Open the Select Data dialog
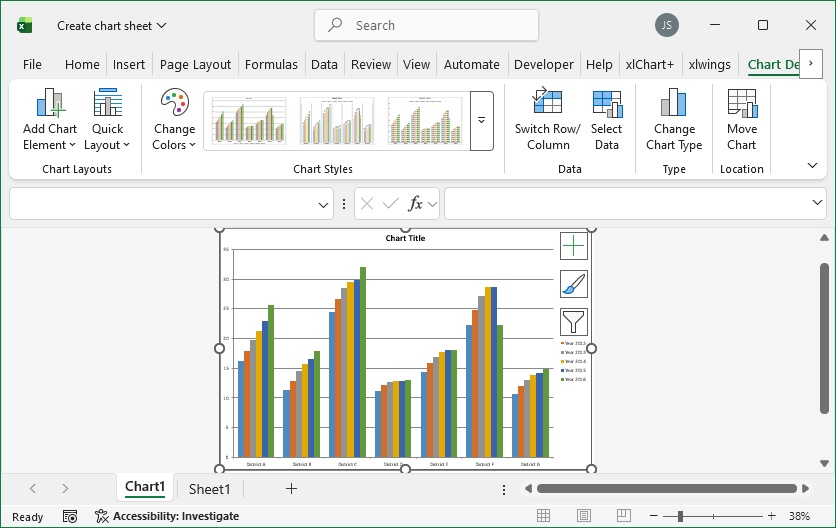 click(x=606, y=119)
